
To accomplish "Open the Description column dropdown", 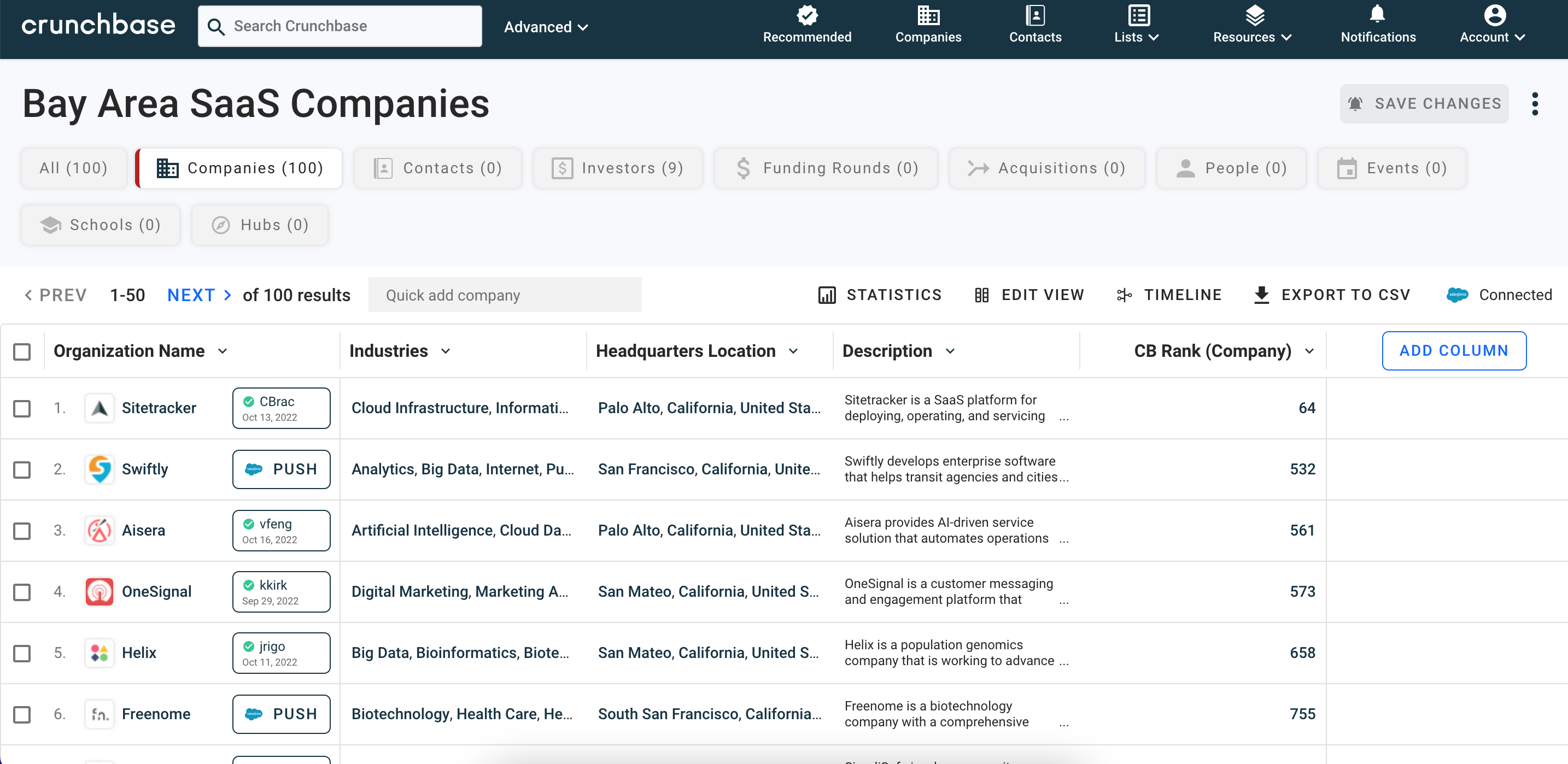I will (x=950, y=351).
